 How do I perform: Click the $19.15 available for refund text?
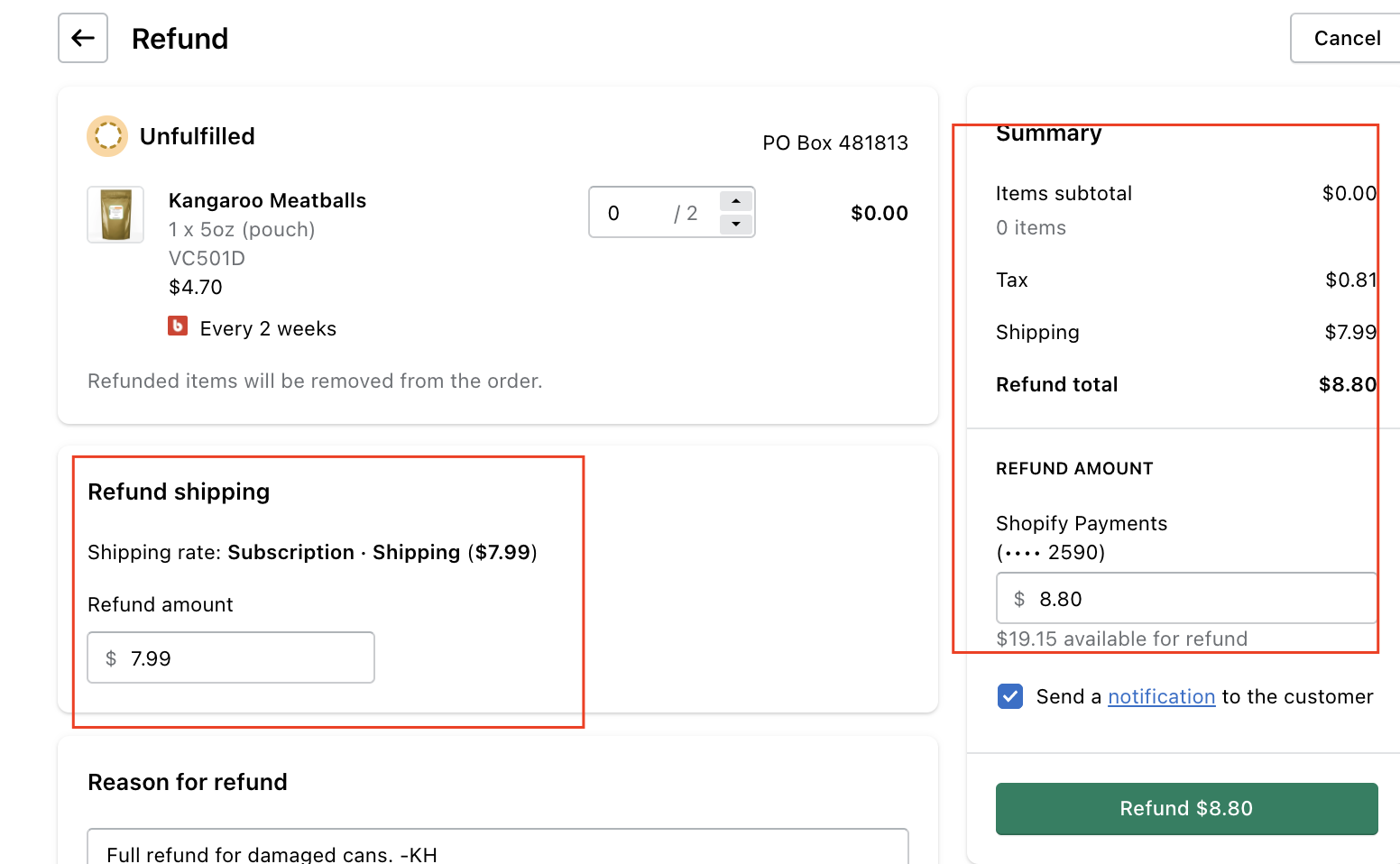coord(1121,639)
